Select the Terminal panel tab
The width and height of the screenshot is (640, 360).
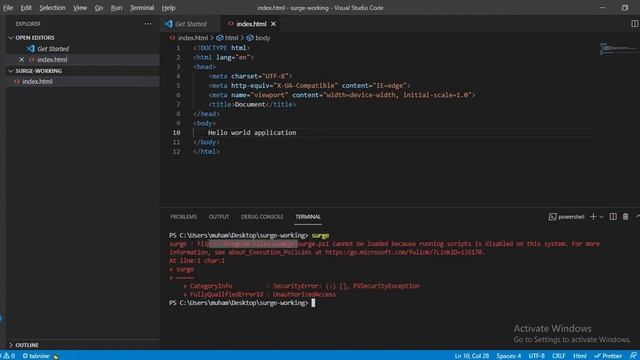[308, 217]
